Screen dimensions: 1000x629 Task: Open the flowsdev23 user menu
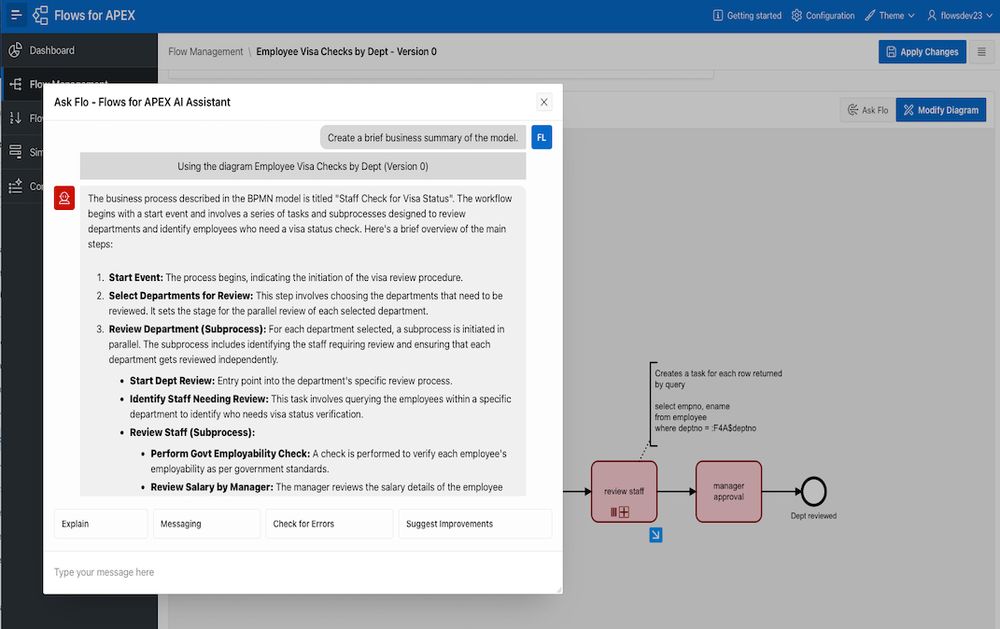[x=960, y=15]
